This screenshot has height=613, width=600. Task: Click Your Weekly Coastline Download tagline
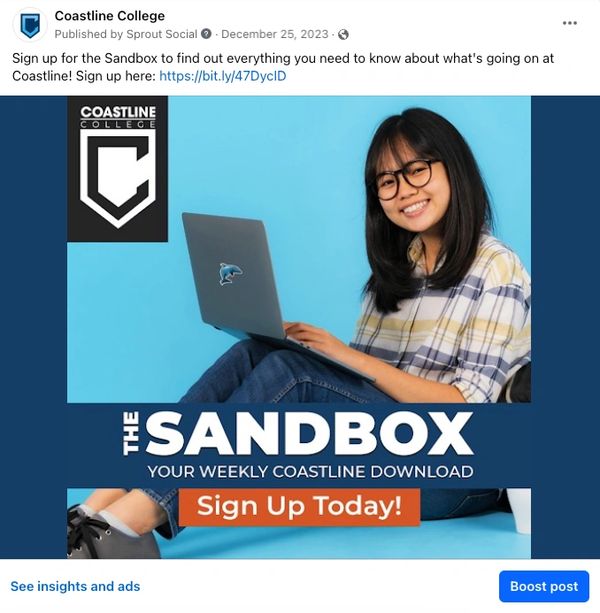click(x=310, y=471)
